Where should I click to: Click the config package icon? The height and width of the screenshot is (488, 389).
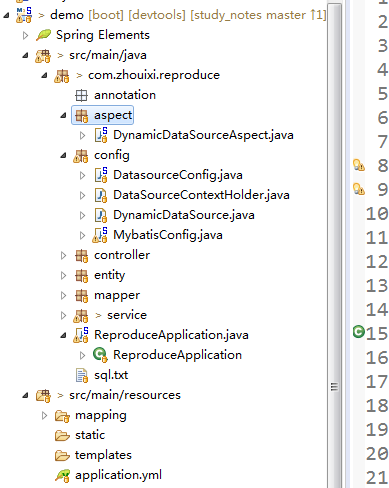[x=81, y=156]
